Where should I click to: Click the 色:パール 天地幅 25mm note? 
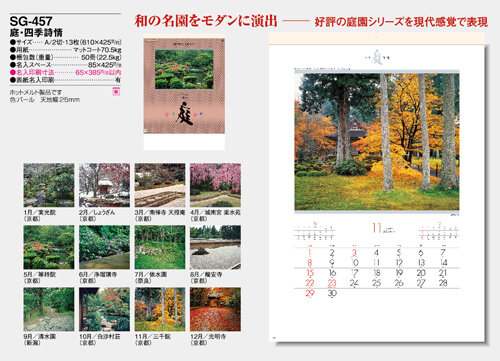pyautogui.click(x=45, y=100)
